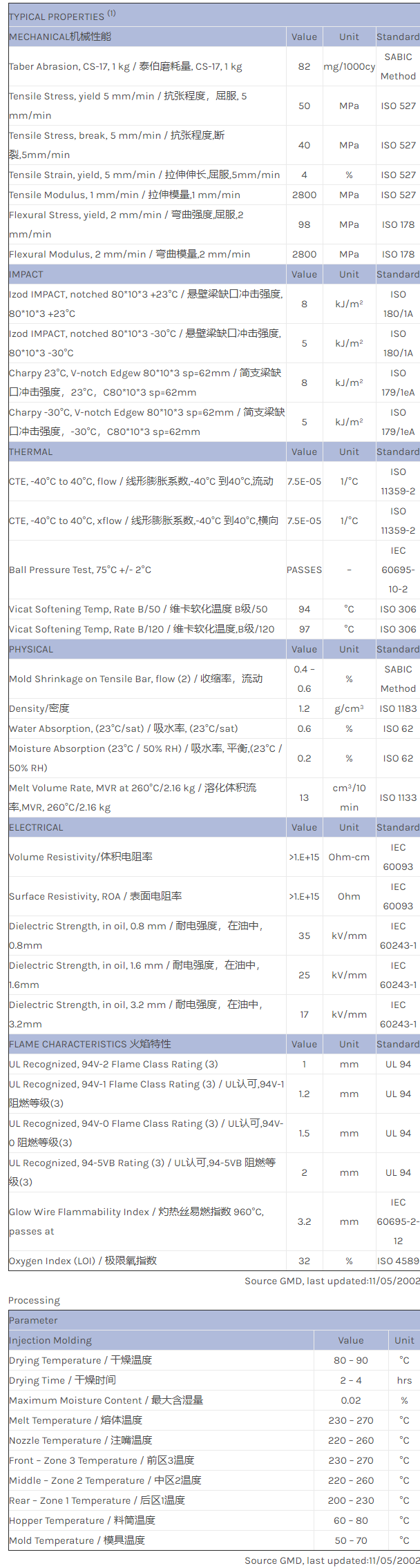420x1568 pixels.
Task: Click the THERMAL section header
Action: tap(31, 452)
